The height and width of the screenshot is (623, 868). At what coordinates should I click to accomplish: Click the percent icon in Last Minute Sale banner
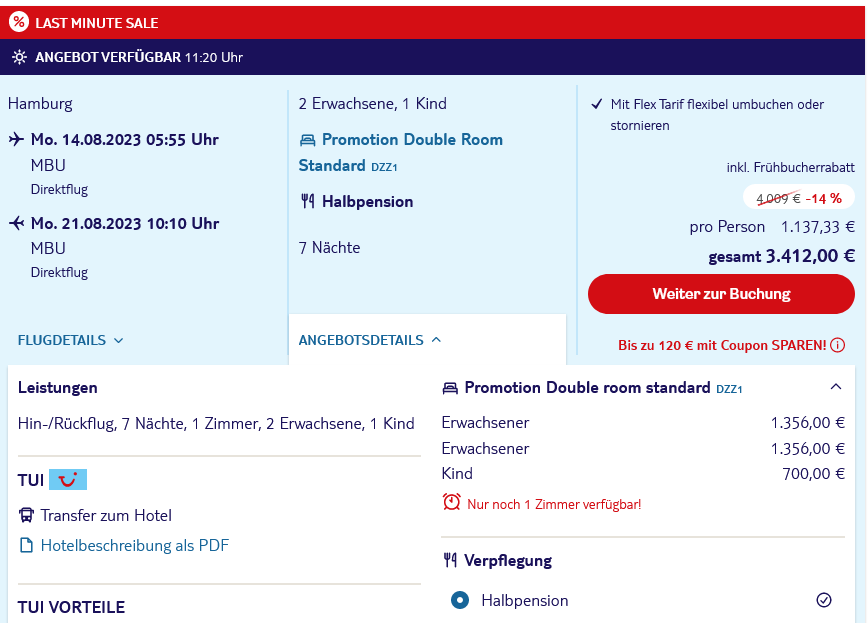19,22
